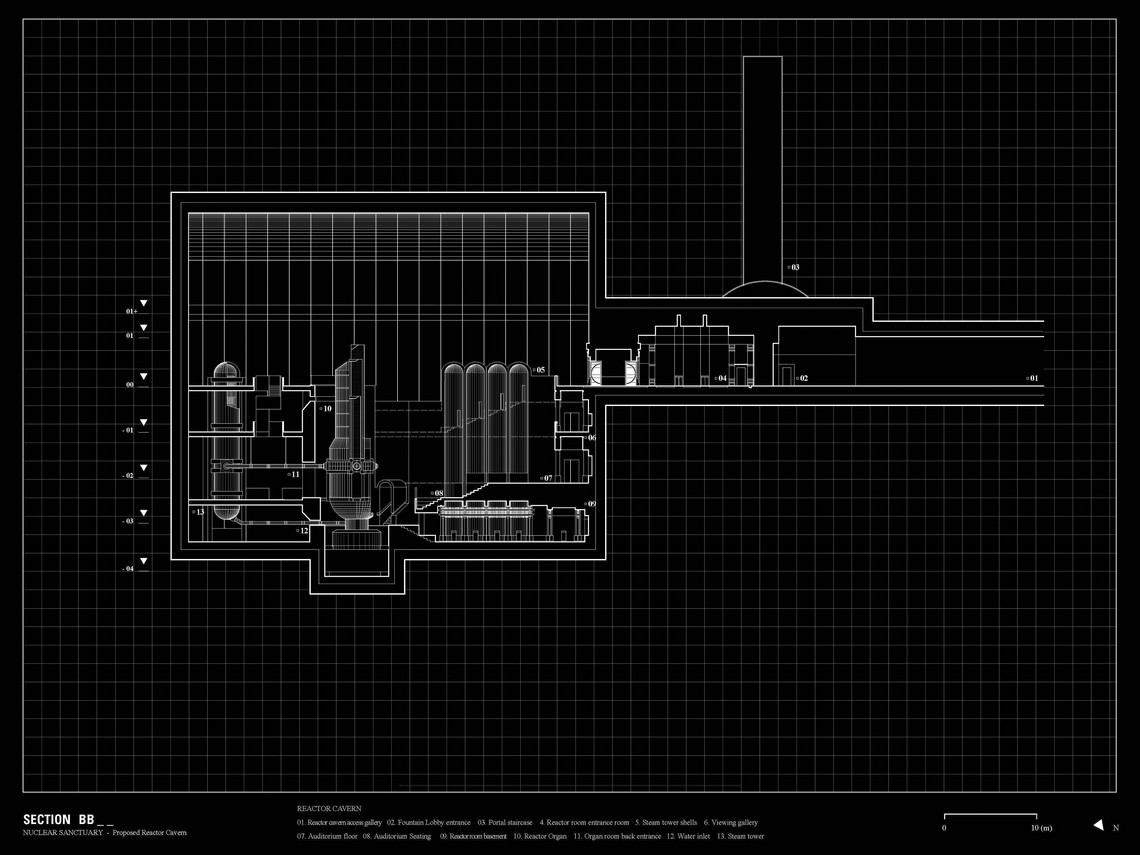The width and height of the screenshot is (1140, 855).
Task: Click the '02. Fountain Lobby entrance' legend entry
Action: 429,822
